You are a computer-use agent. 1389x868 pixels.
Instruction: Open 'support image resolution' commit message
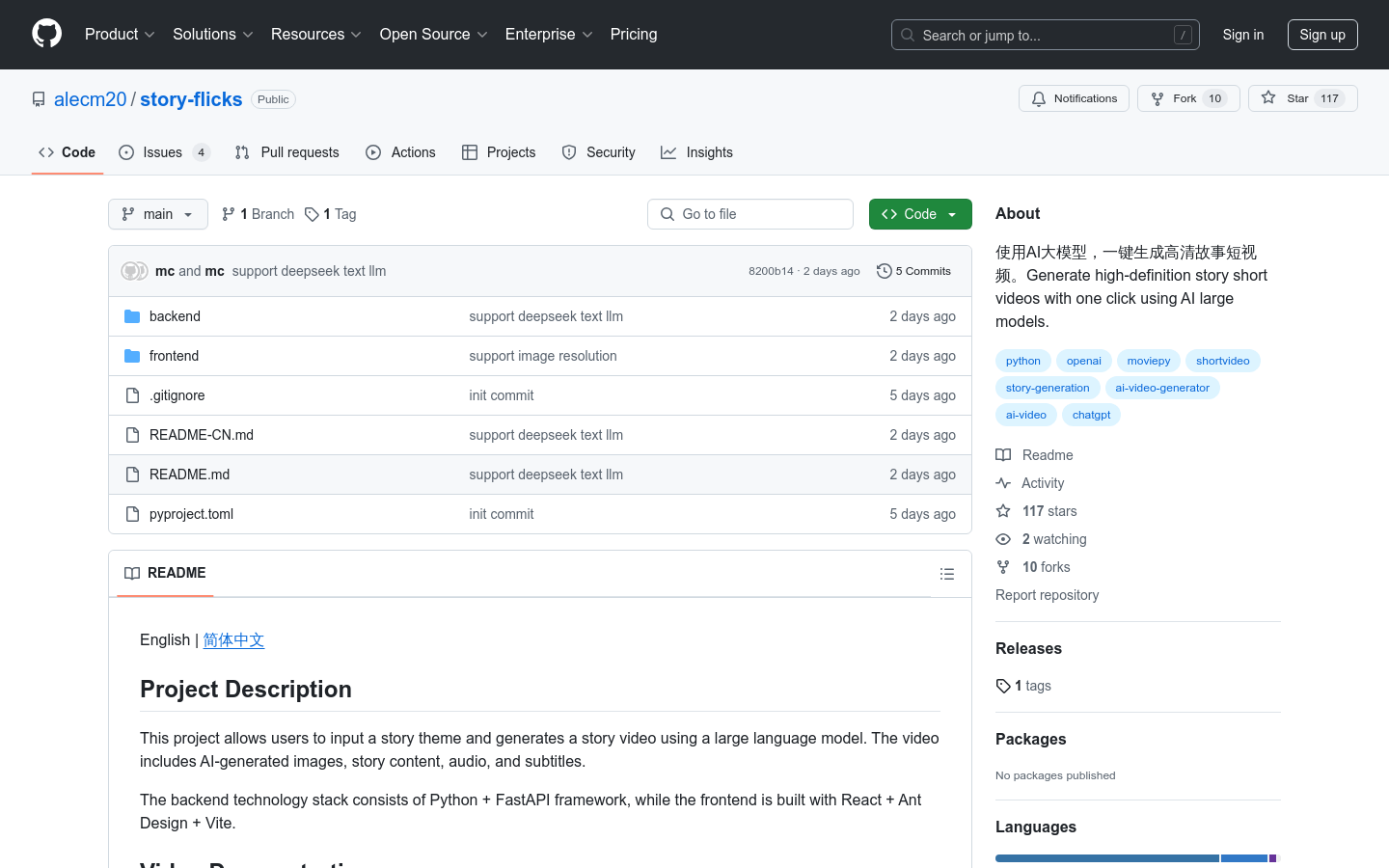(x=543, y=356)
